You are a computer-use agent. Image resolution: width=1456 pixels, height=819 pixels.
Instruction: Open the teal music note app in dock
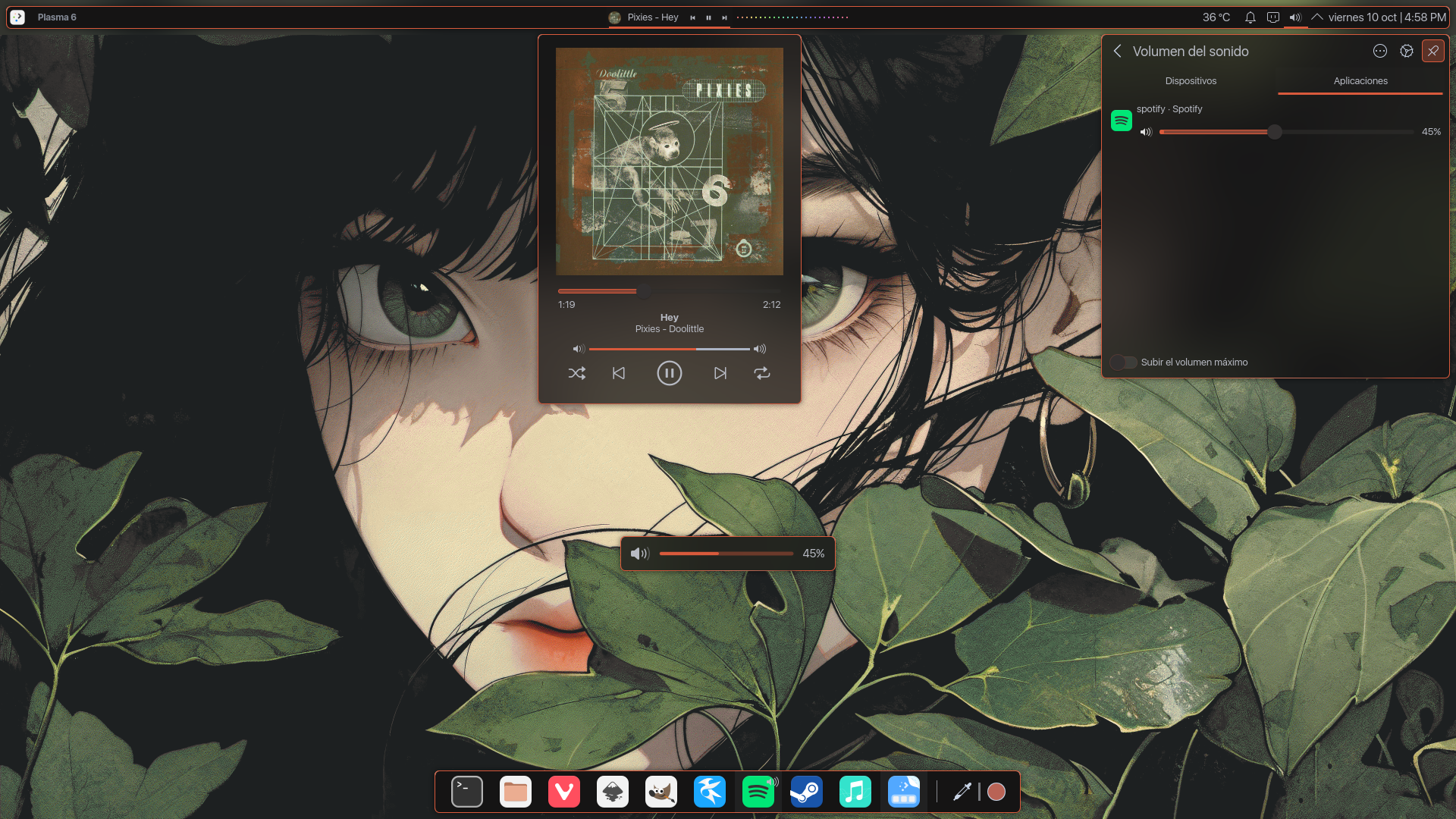[855, 792]
